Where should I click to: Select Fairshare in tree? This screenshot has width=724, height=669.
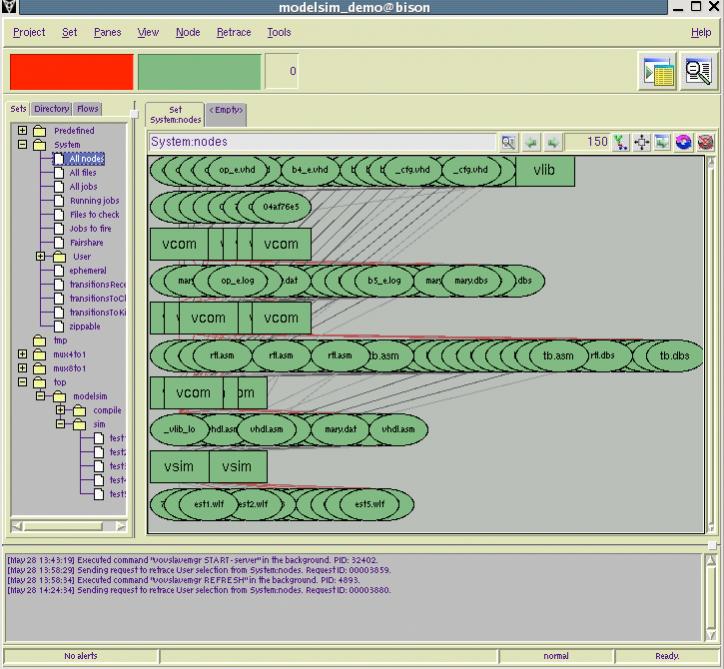click(x=86, y=243)
